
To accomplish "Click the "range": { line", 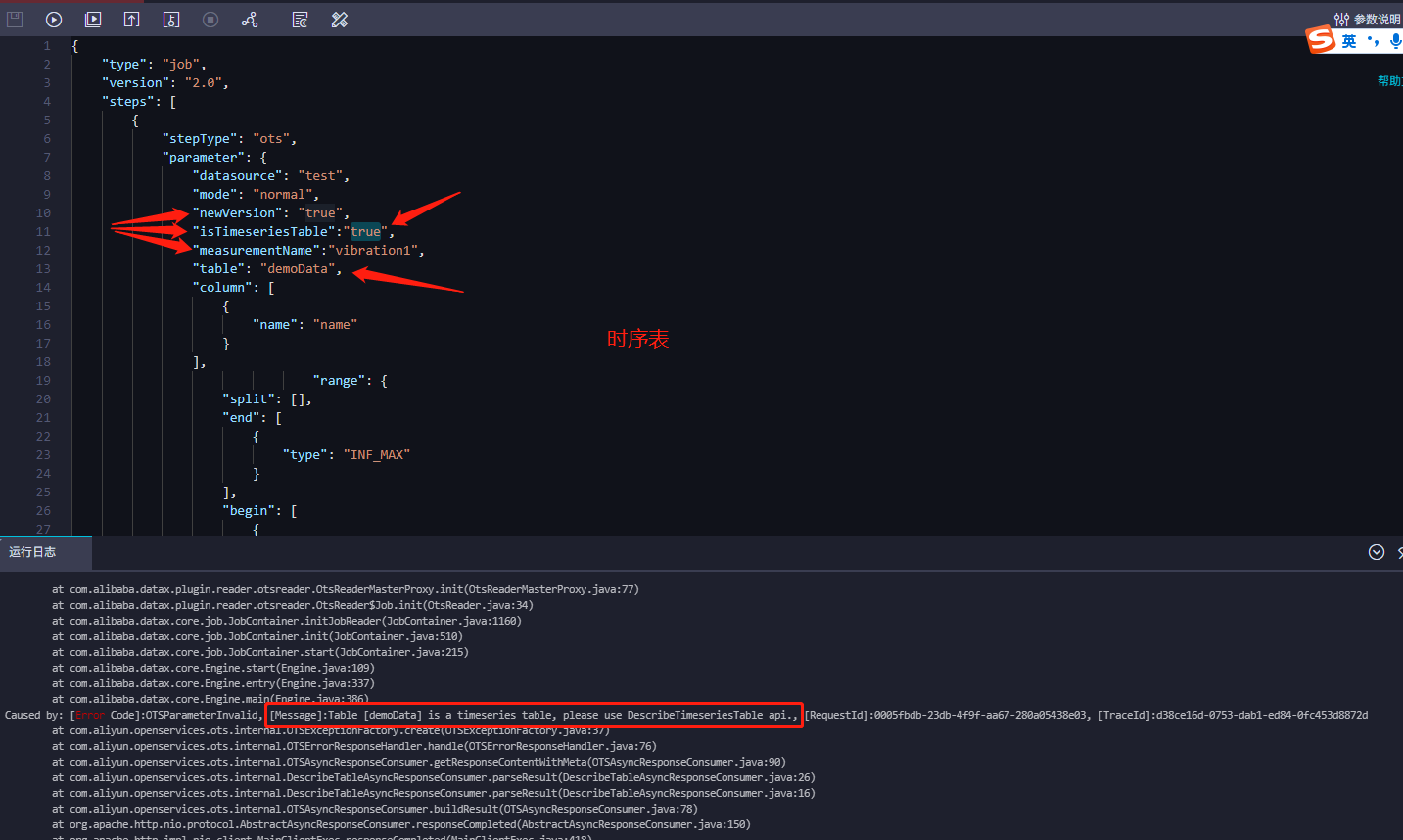I will click(x=351, y=380).
